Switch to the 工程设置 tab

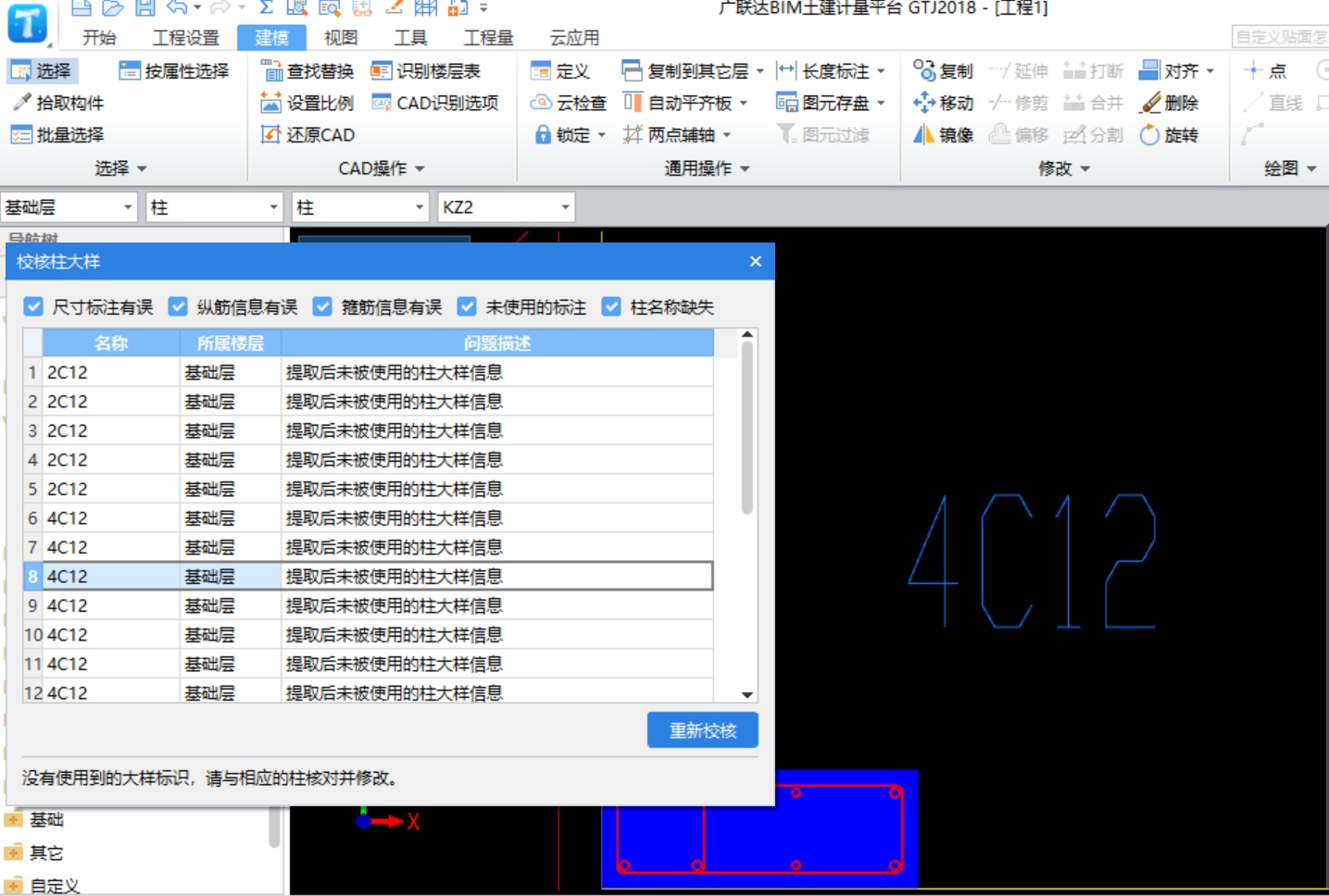click(x=185, y=37)
